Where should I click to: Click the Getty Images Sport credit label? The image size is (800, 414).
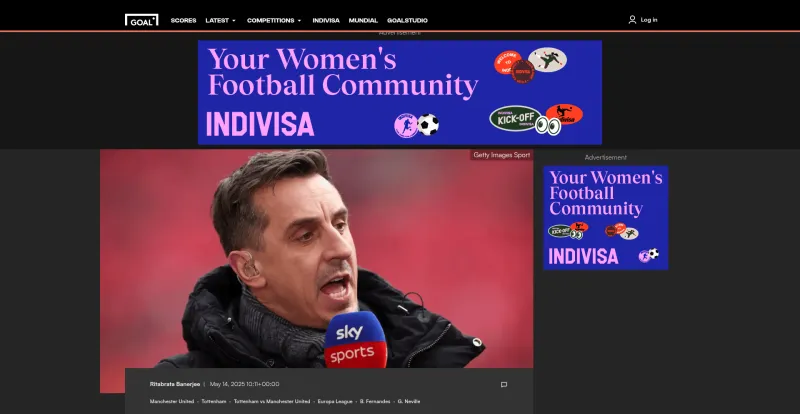click(x=502, y=155)
